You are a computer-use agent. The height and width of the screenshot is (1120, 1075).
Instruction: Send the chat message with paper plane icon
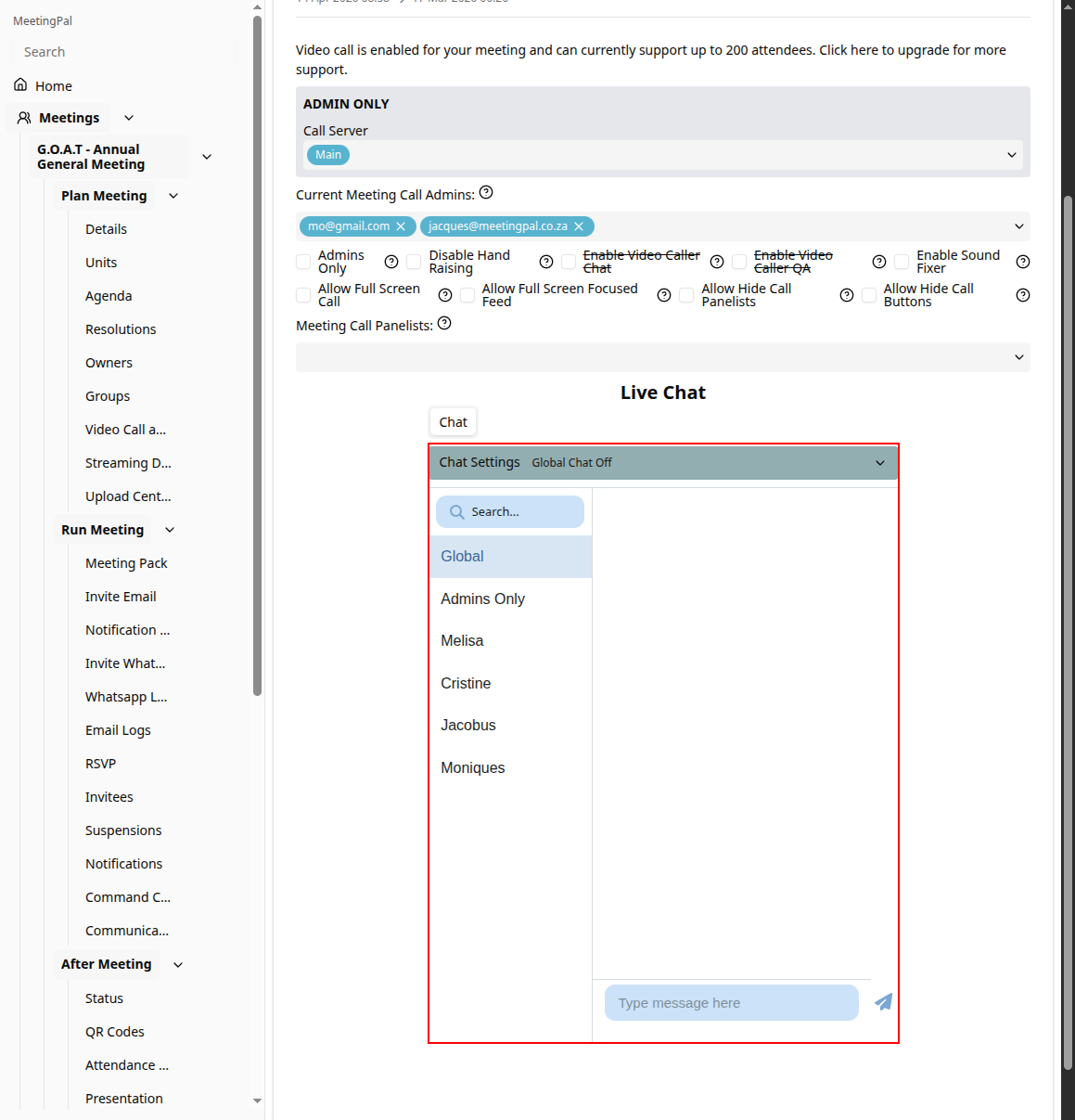(884, 1002)
